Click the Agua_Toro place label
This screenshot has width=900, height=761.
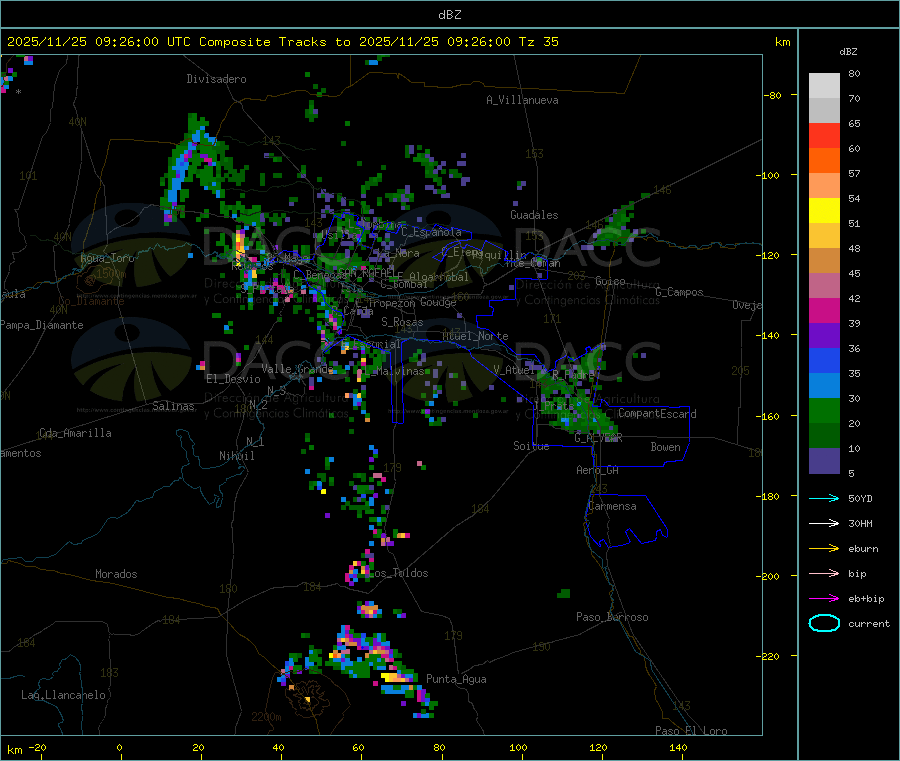coord(107,258)
